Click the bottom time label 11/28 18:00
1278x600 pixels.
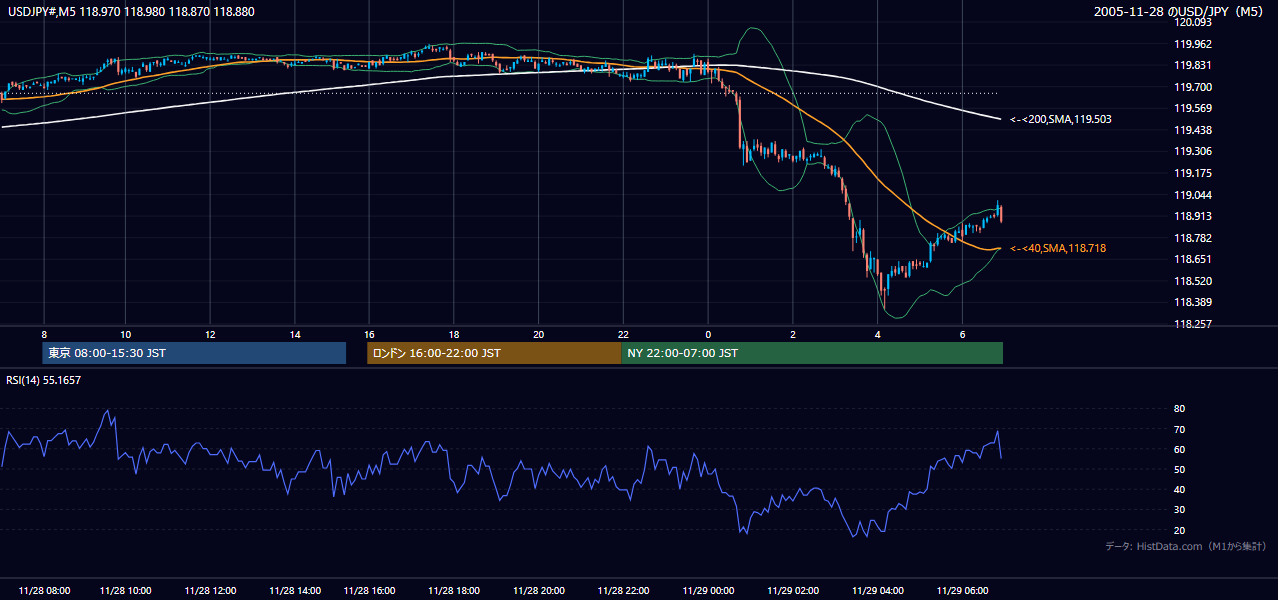coord(454,591)
